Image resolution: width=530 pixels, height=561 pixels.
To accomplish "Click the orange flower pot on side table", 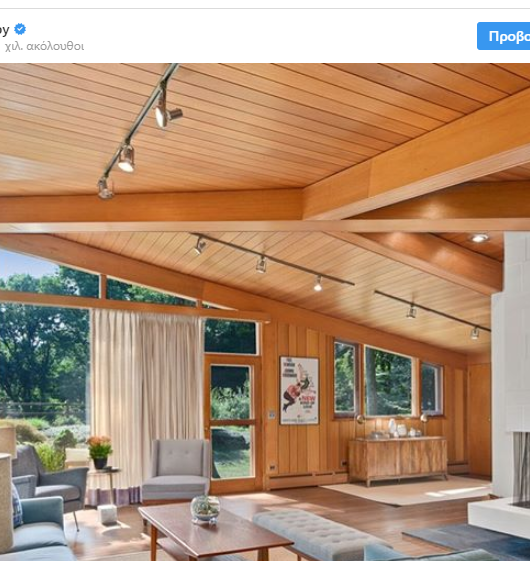I will (100, 452).
